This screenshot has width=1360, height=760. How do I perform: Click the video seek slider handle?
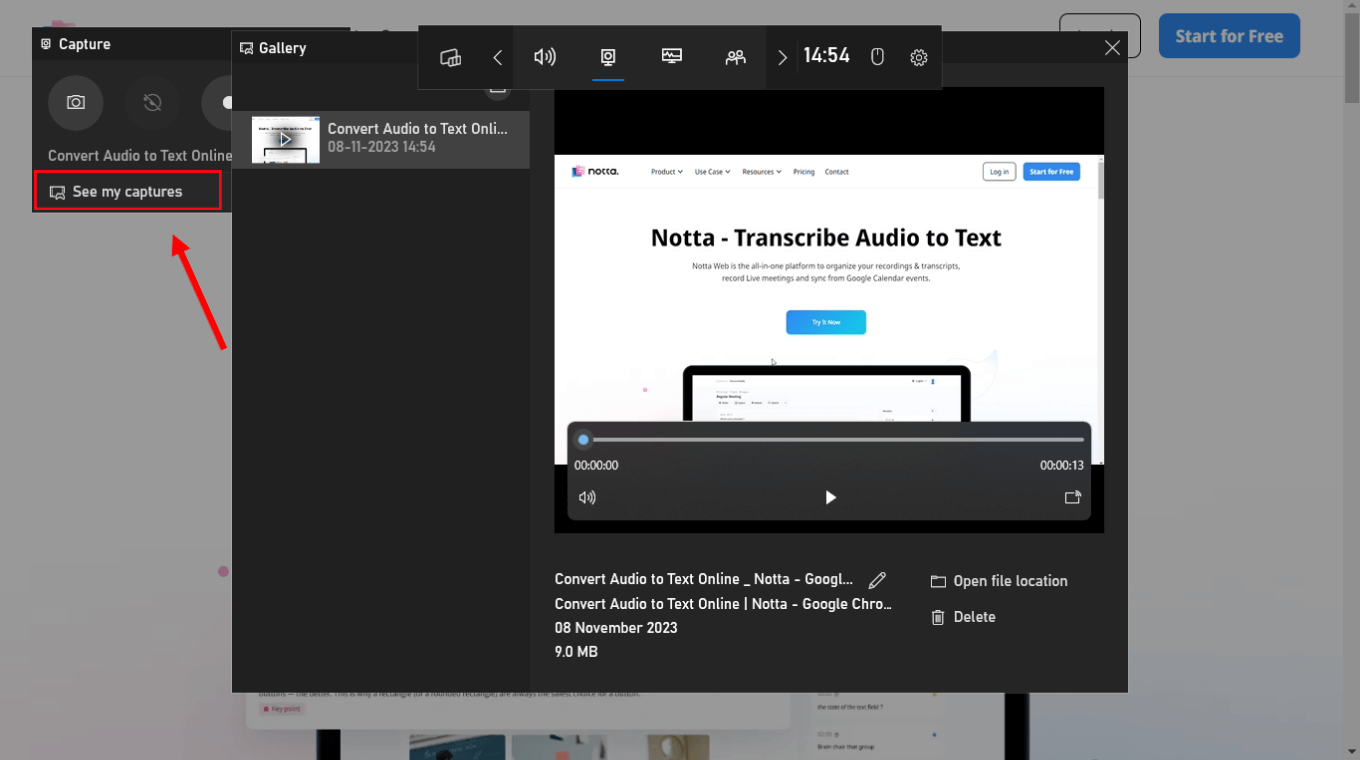pos(584,439)
